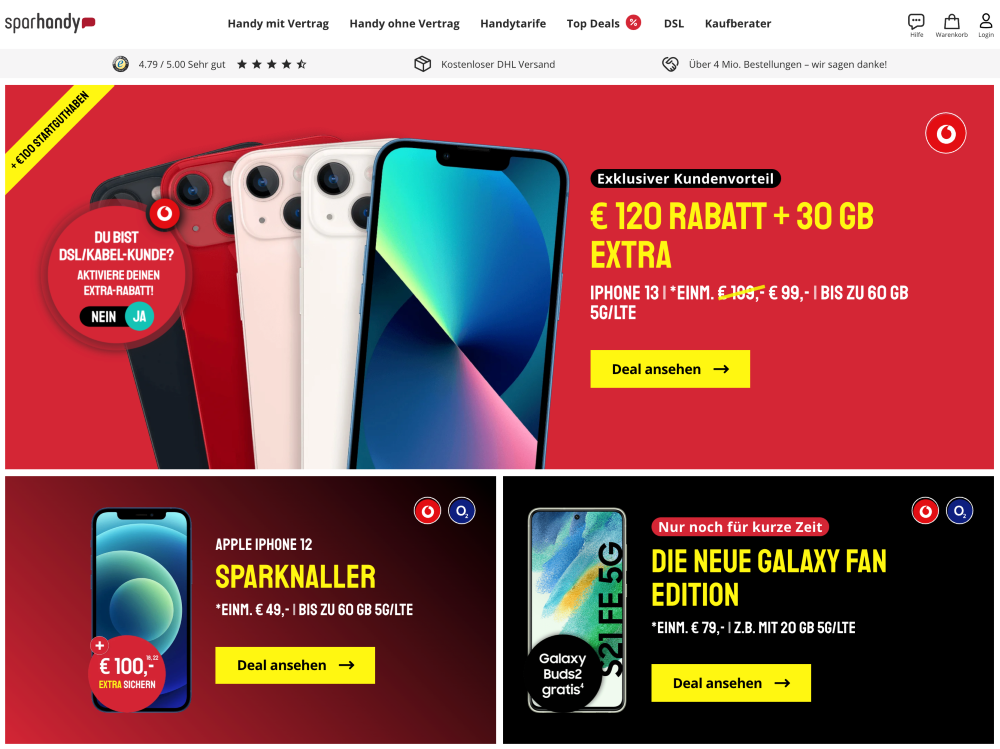Click the DHL Versand package icon
The width and height of the screenshot is (1000, 749).
pyautogui.click(x=422, y=64)
